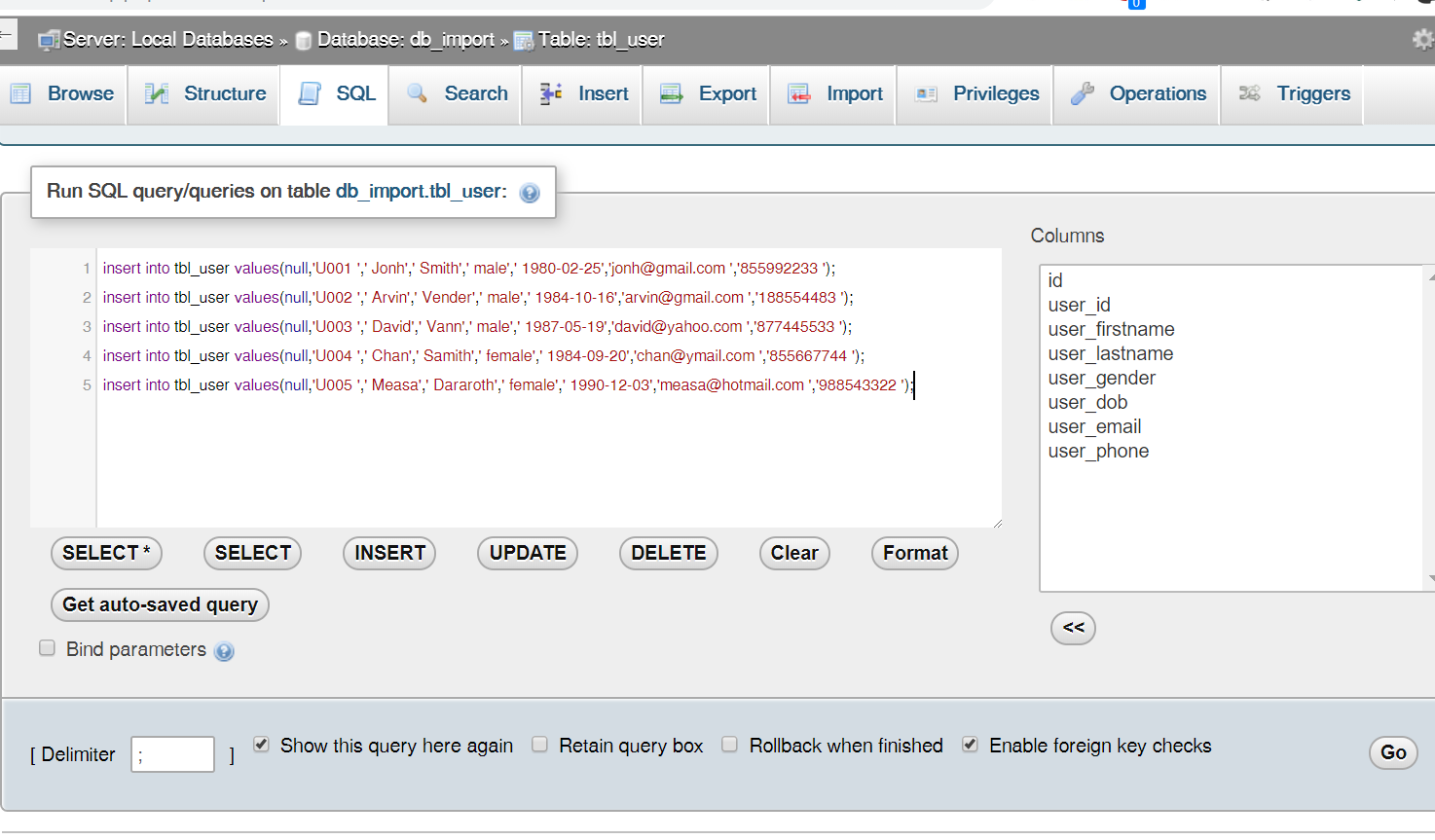Click query line with 'U001'

(469, 269)
